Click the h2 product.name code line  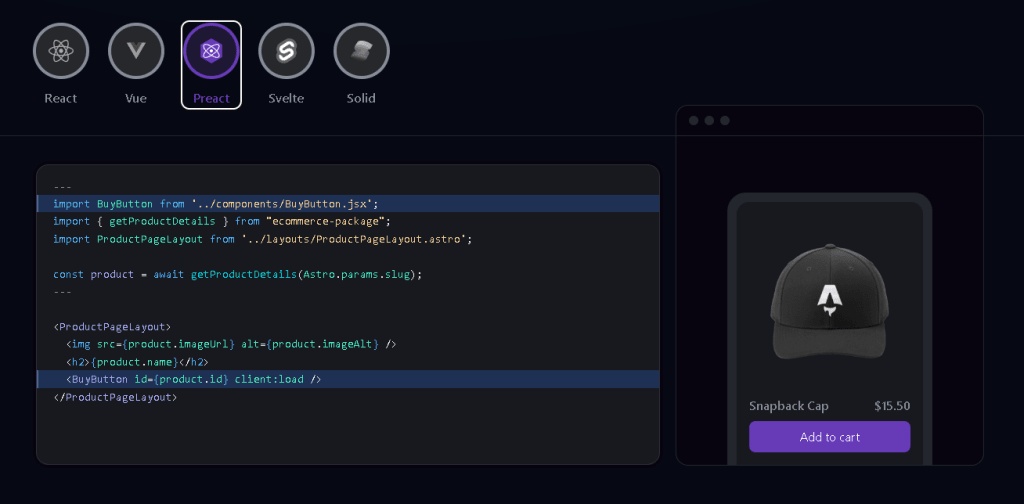pyautogui.click(x=137, y=362)
